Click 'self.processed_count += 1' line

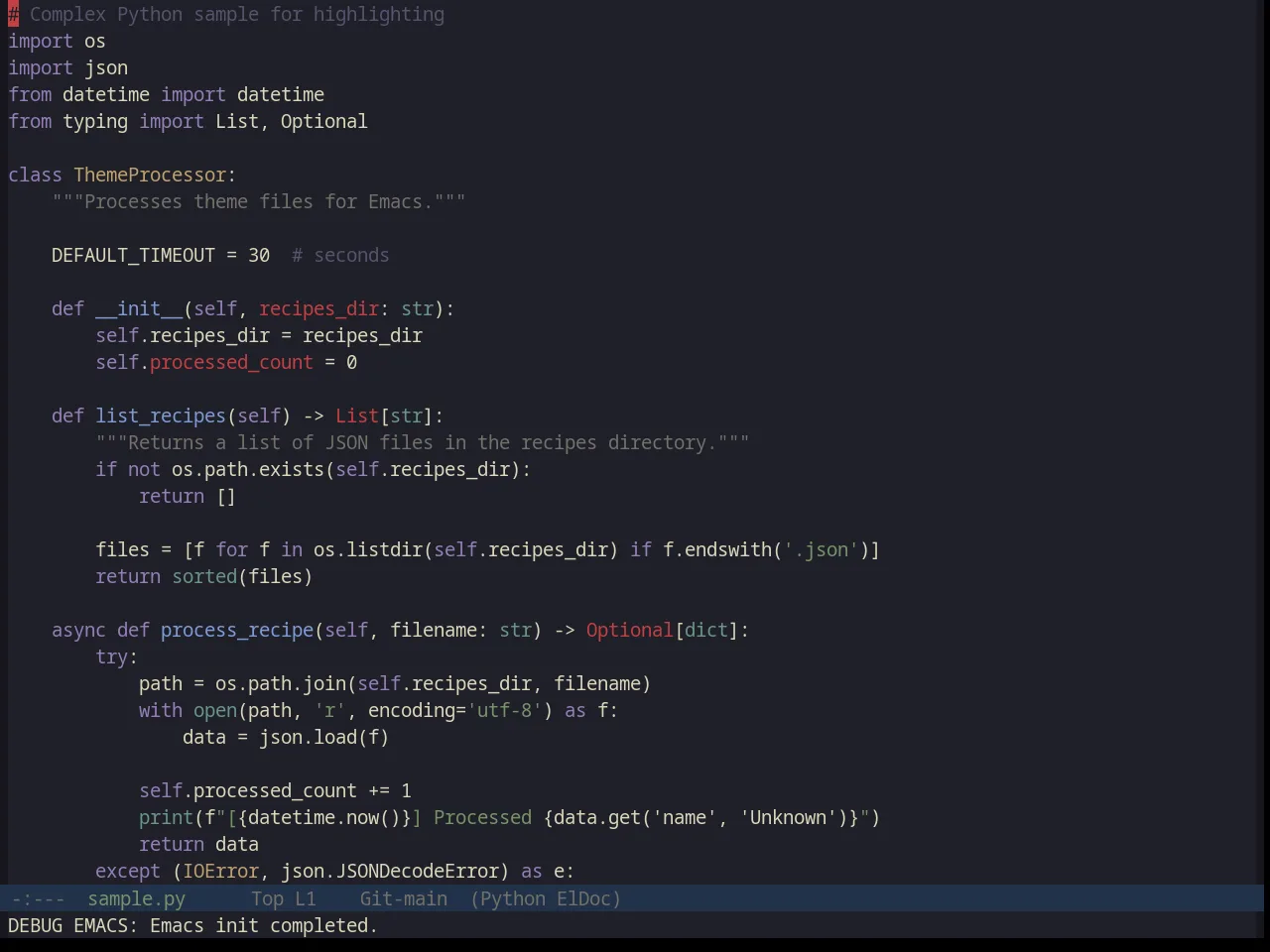pyautogui.click(x=275, y=790)
